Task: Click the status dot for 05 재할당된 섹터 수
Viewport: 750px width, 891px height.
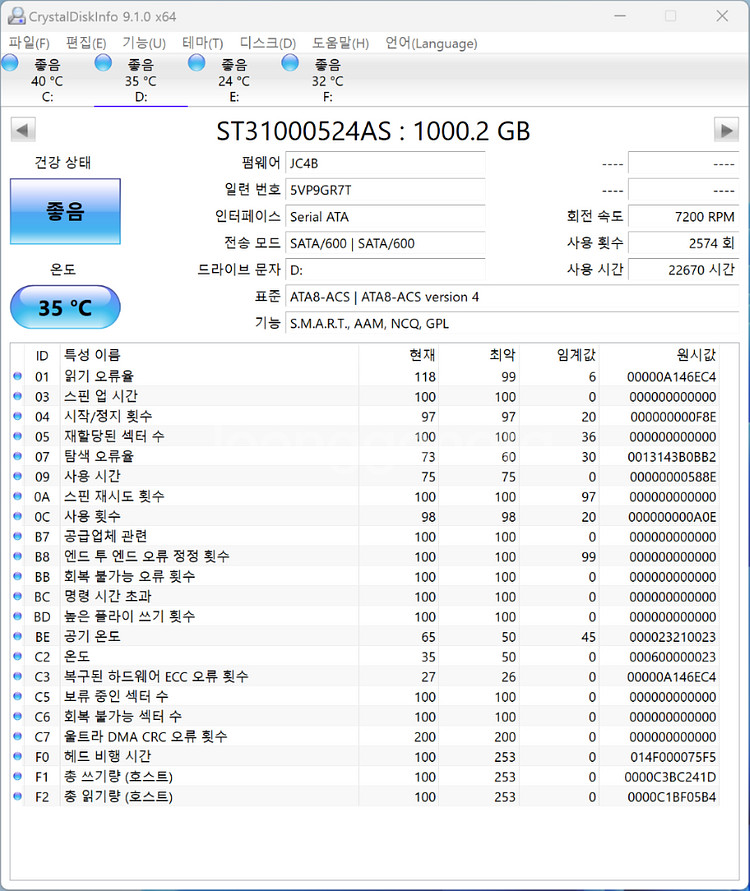Action: pyautogui.click(x=18, y=436)
